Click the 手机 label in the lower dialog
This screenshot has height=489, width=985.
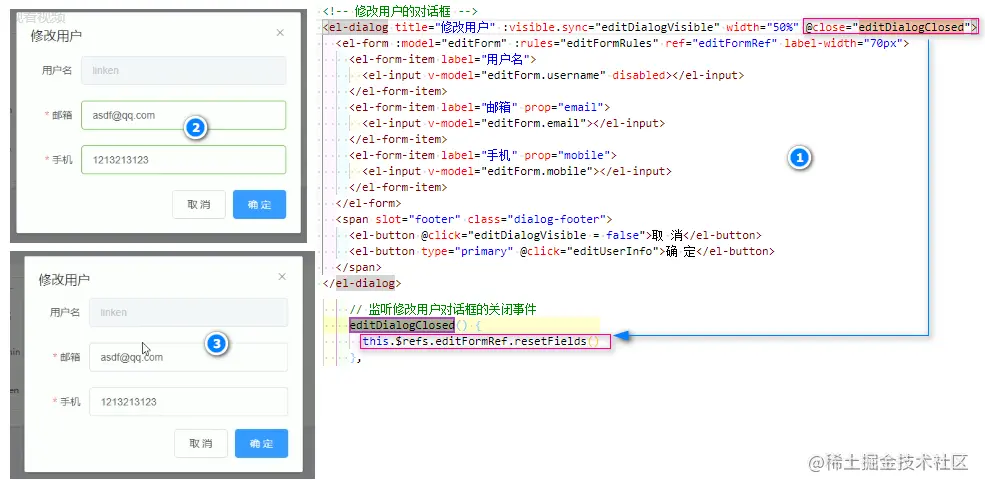[70, 402]
